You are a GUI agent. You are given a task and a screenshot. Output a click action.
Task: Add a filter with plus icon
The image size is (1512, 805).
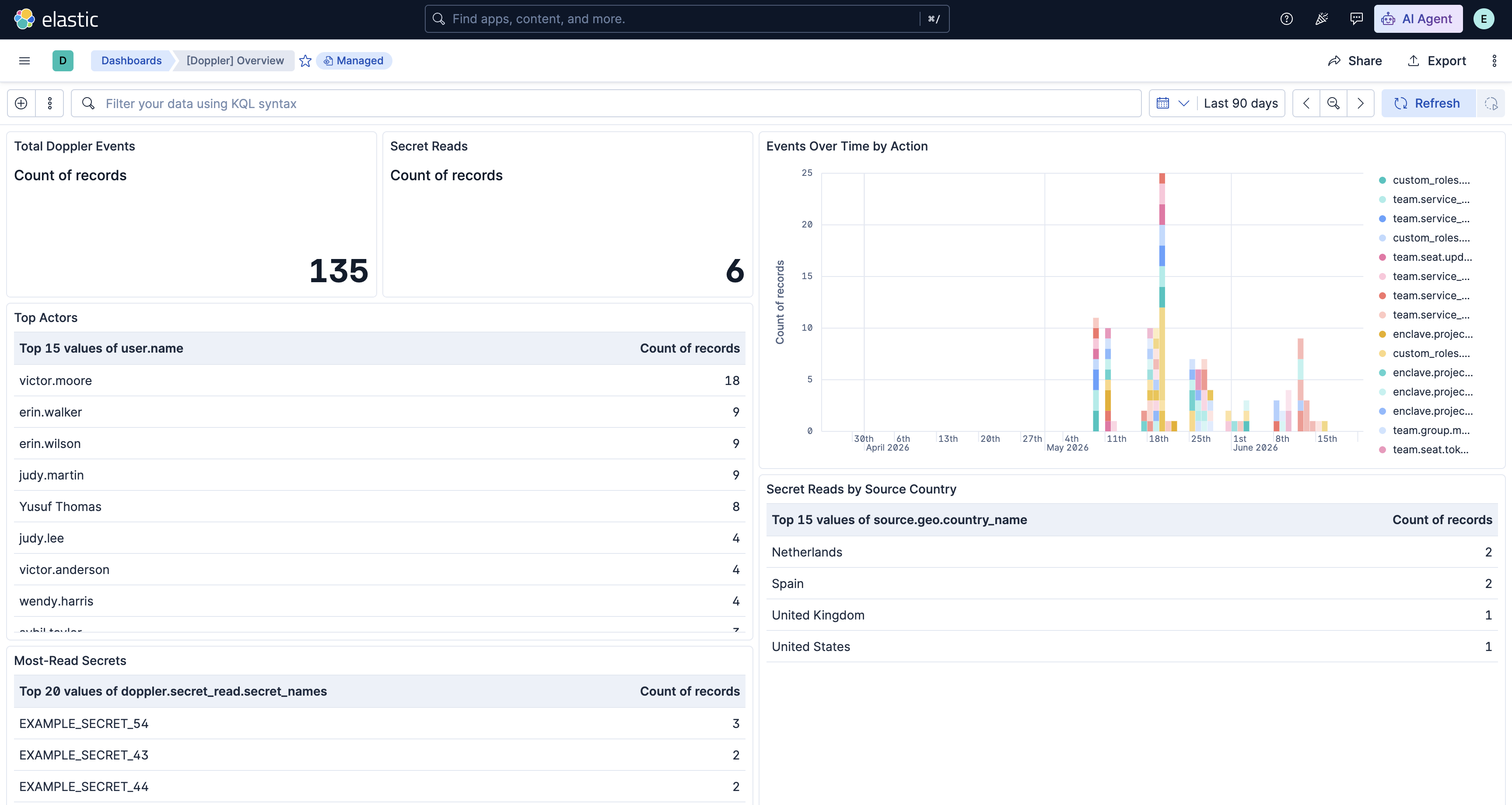21,103
